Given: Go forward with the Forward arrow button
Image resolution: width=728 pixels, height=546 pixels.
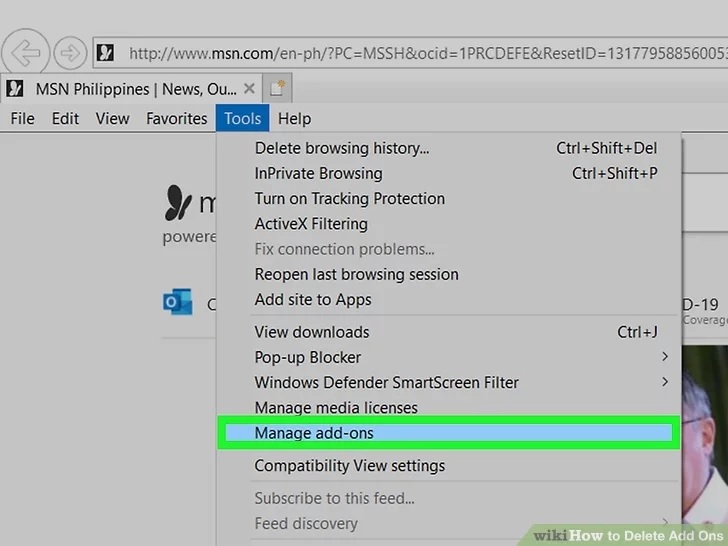Looking at the screenshot, I should tap(70, 53).
